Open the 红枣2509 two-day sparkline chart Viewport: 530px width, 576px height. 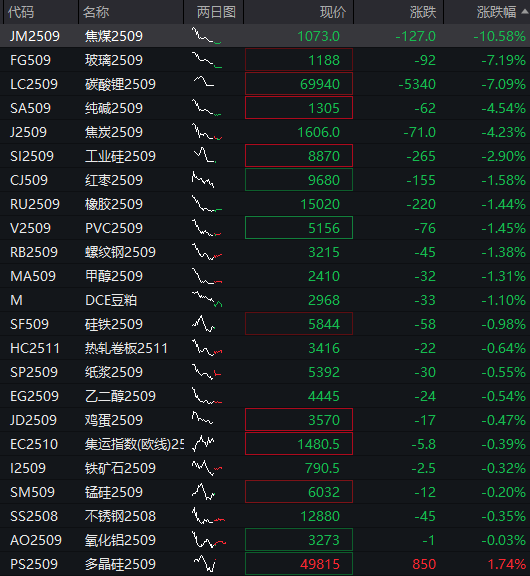click(x=203, y=180)
